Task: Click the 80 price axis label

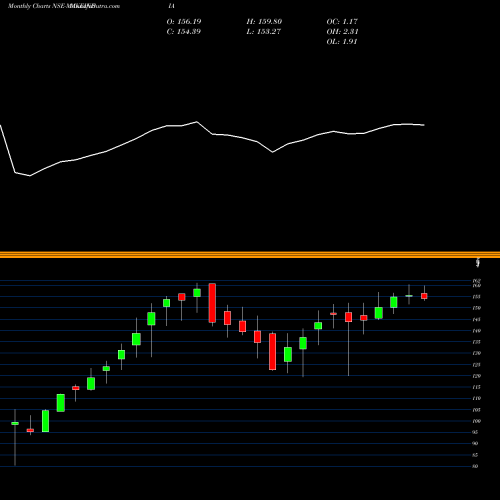Action: [x=475, y=466]
